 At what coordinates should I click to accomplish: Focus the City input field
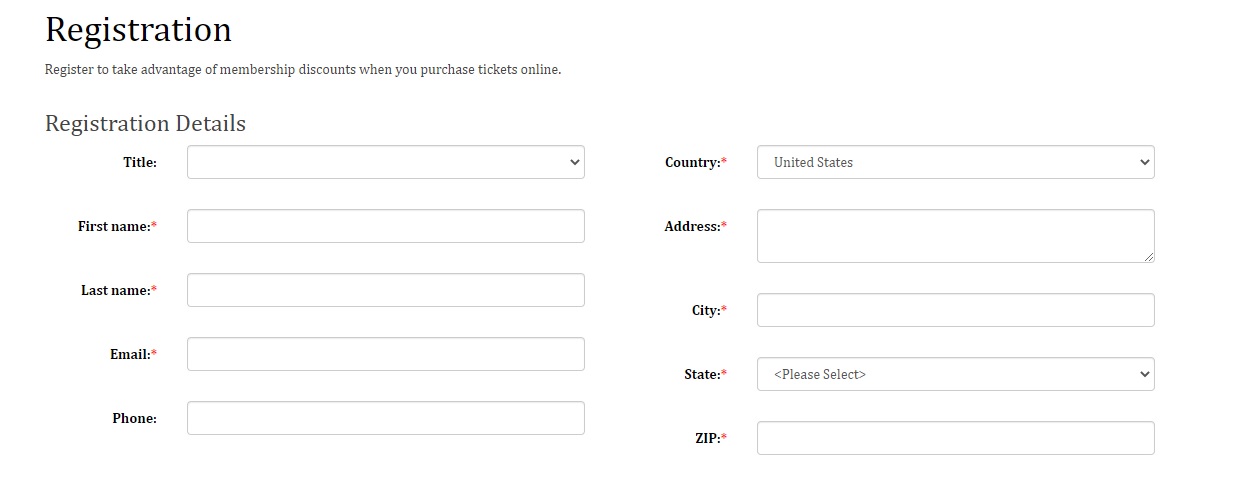pyautogui.click(x=955, y=310)
